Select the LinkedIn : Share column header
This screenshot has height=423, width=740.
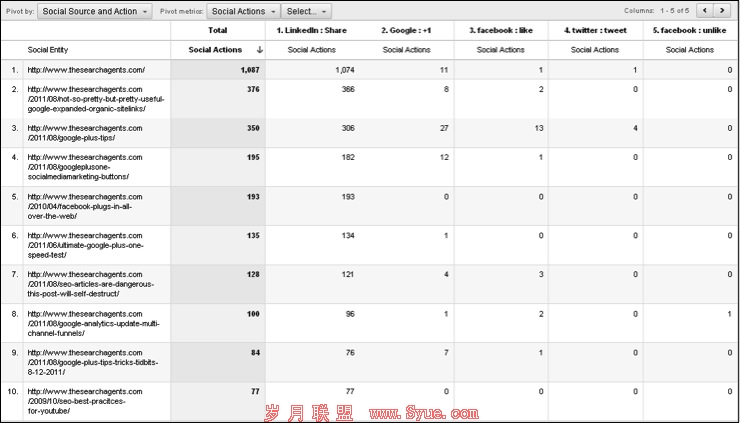(312, 30)
